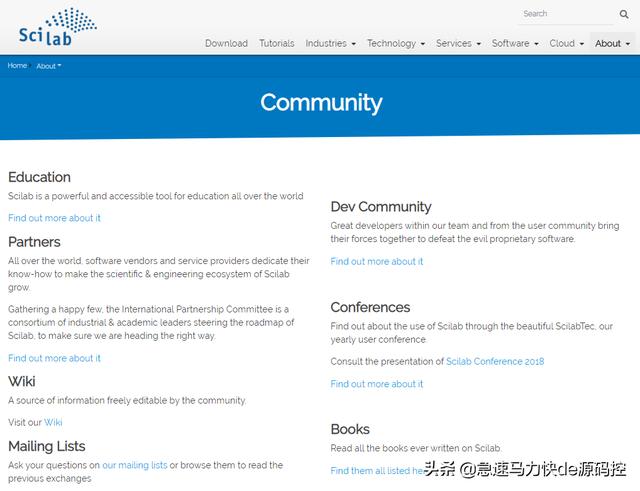Click the Books heading
The height and width of the screenshot is (491, 640).
(350, 429)
